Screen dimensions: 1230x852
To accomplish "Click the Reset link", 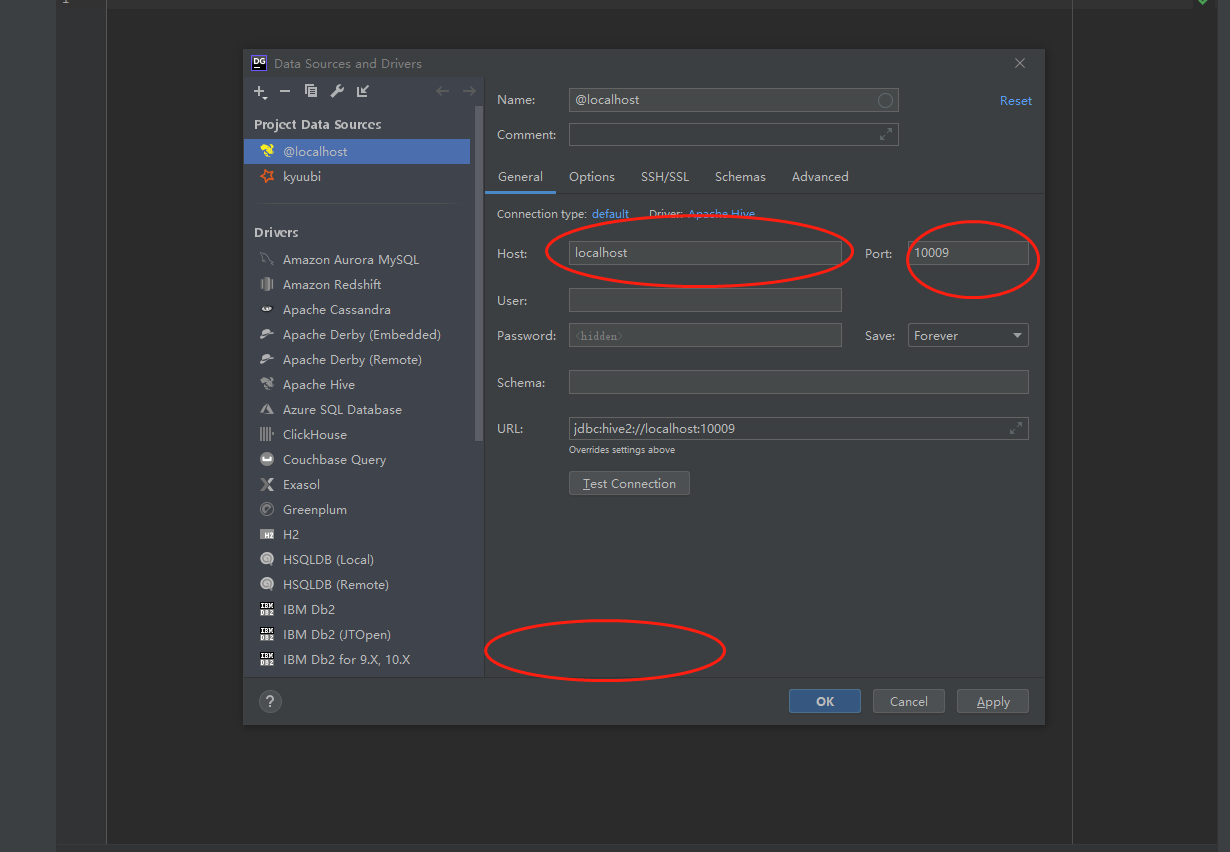I will (x=1015, y=101).
